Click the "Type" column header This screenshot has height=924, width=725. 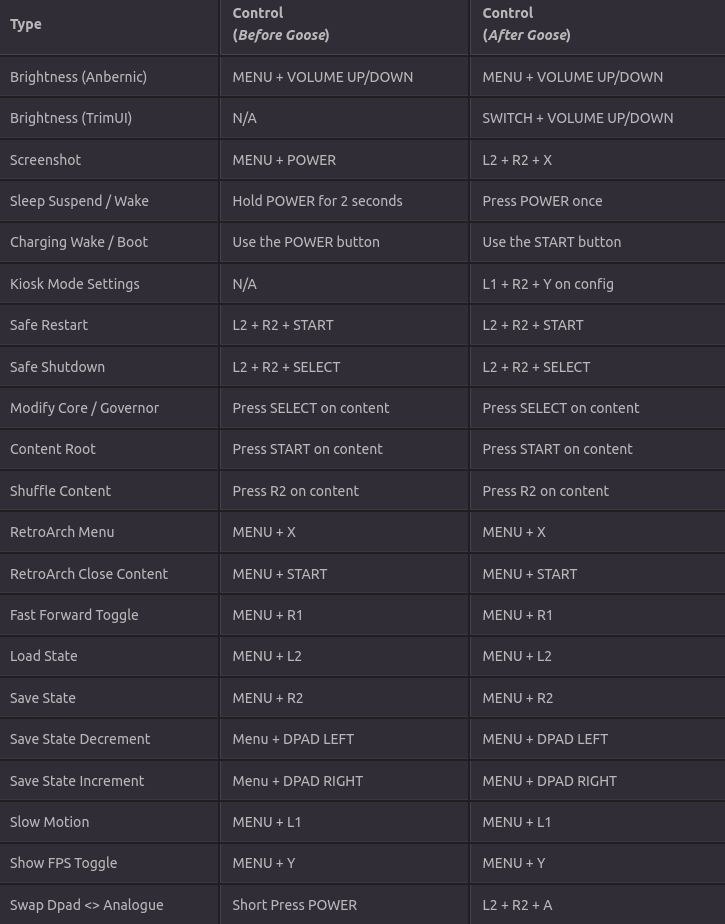click(x=26, y=24)
